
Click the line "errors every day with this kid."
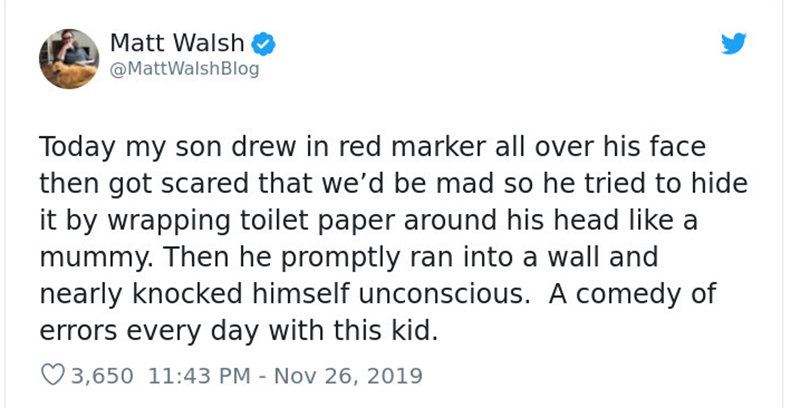tap(239, 332)
